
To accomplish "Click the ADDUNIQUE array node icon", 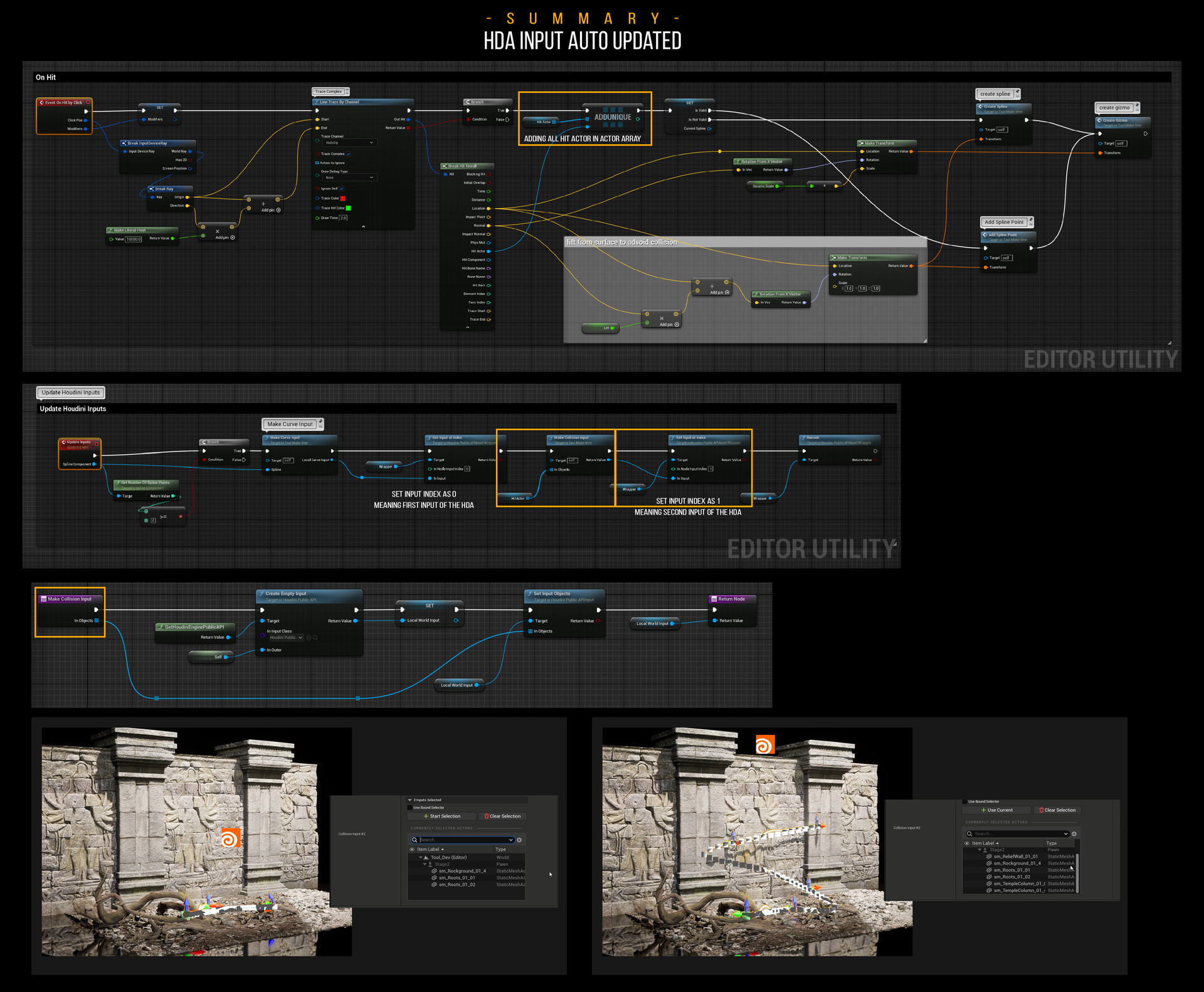I will pos(613,117).
